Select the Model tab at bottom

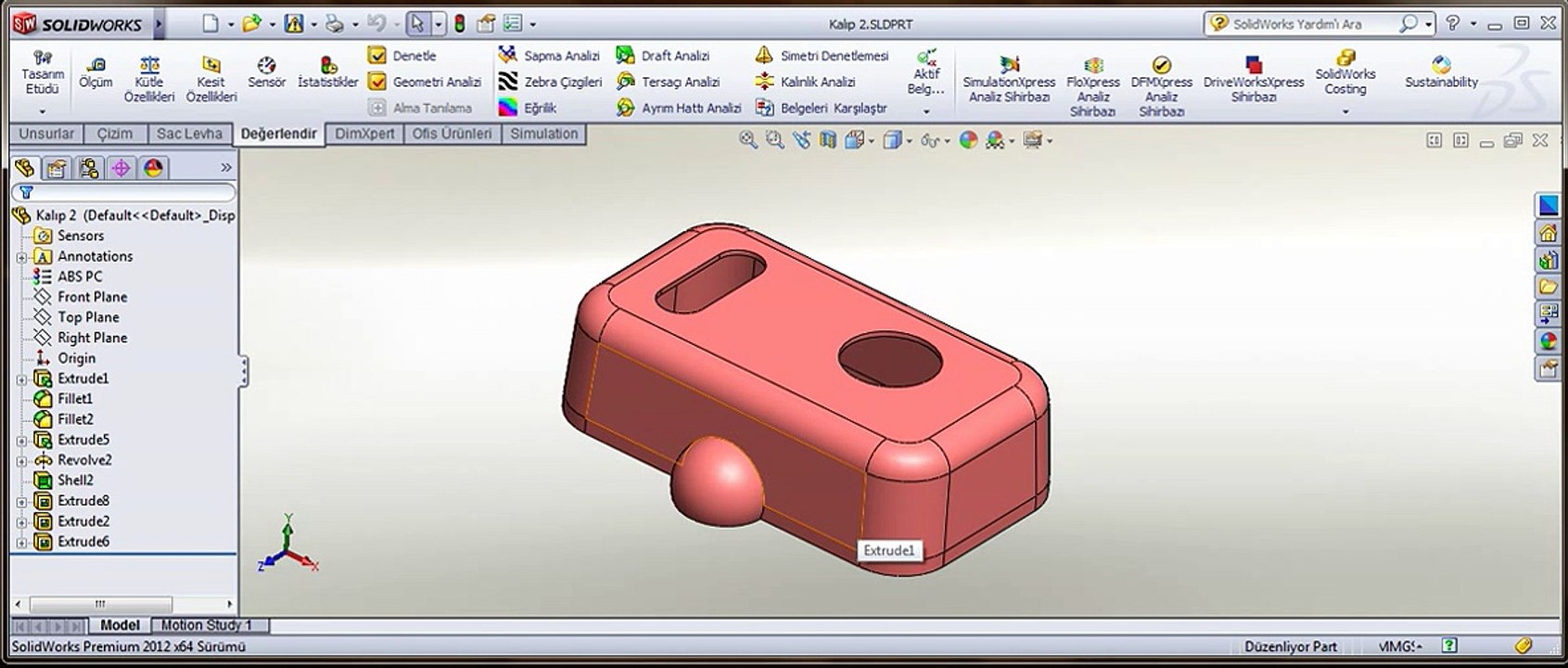point(120,625)
